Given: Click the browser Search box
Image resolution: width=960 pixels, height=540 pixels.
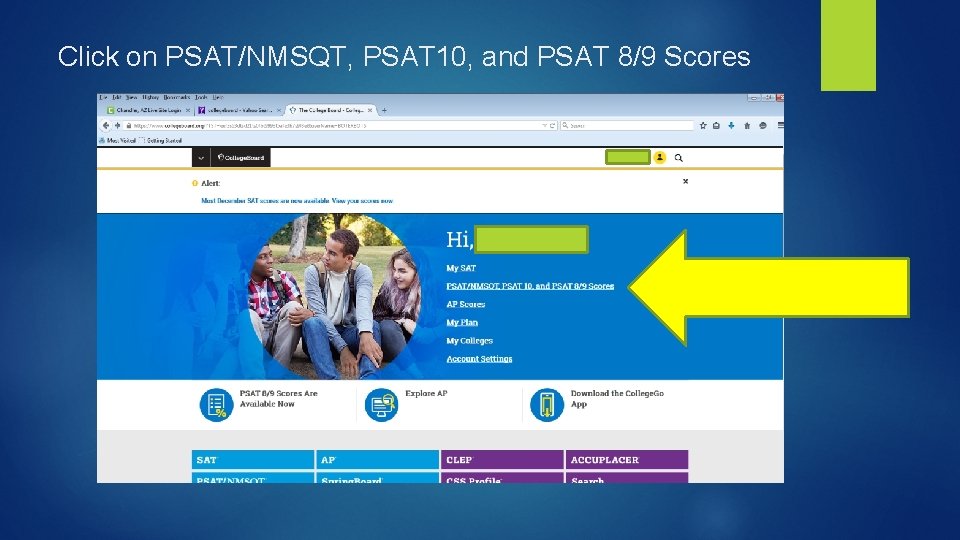Looking at the screenshot, I should 627,126.
